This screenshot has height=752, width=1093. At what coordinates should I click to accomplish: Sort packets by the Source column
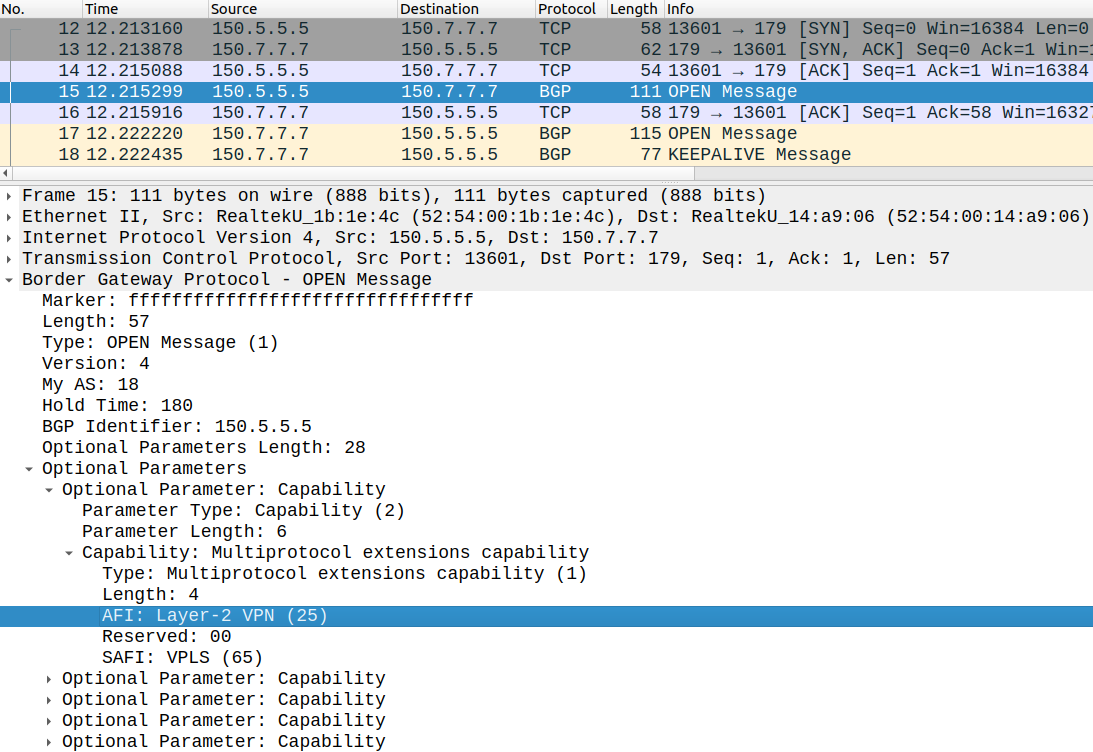click(x=303, y=9)
